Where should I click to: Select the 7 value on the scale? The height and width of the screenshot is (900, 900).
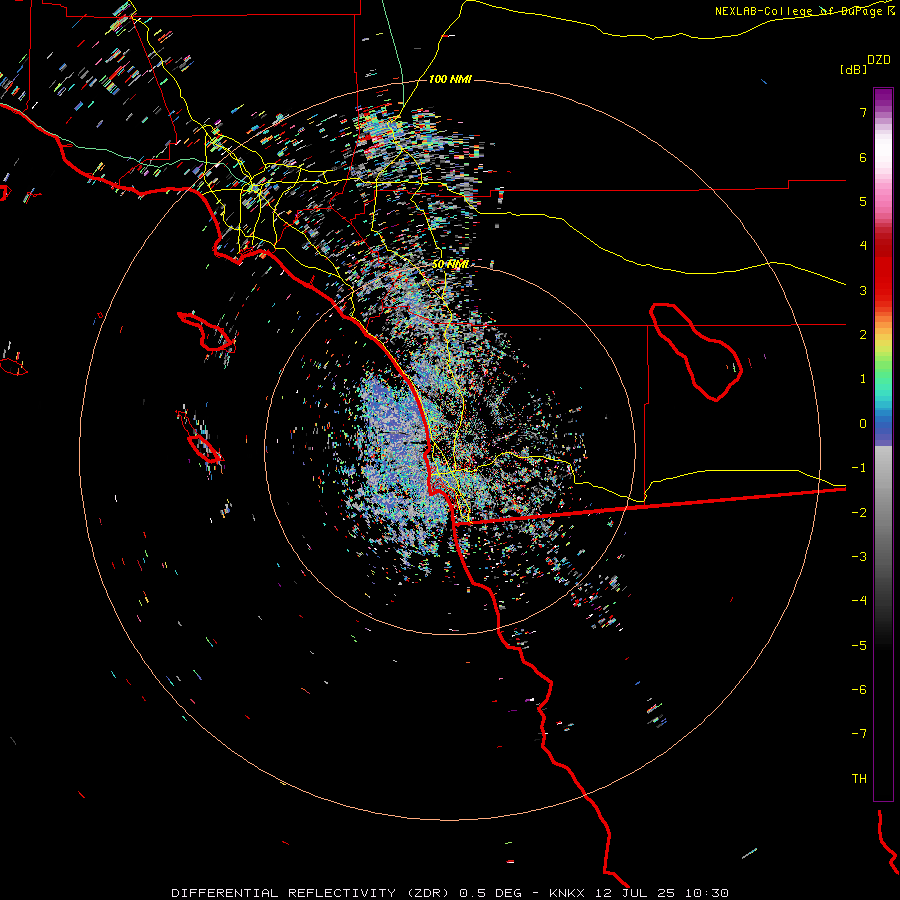coord(863,112)
